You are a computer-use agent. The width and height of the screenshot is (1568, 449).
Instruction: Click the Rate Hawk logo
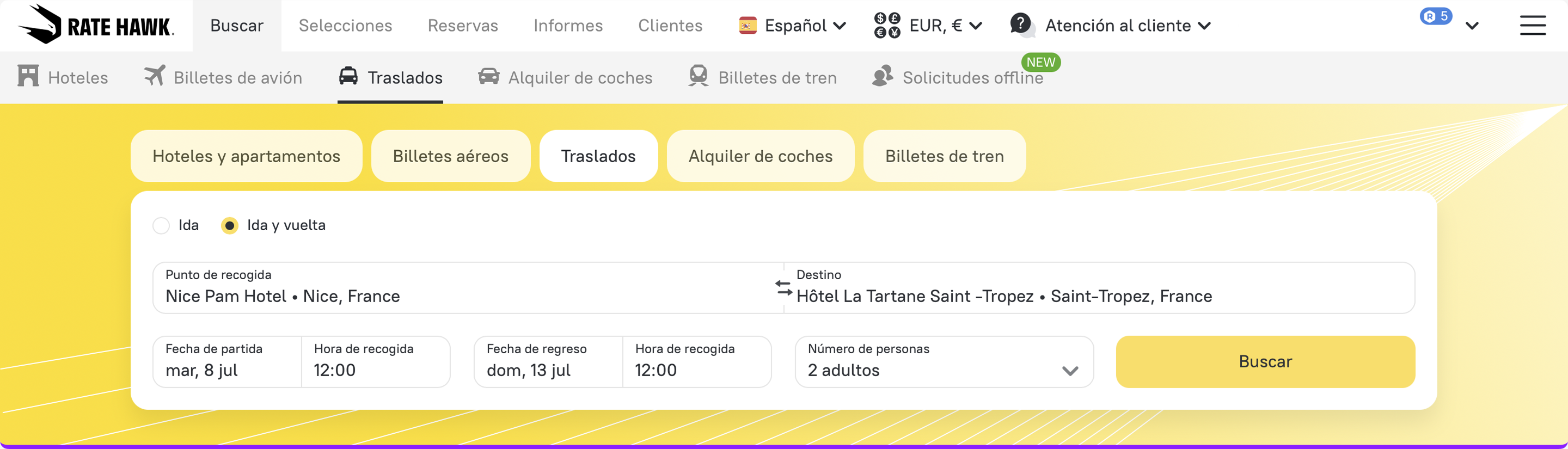pos(96,25)
